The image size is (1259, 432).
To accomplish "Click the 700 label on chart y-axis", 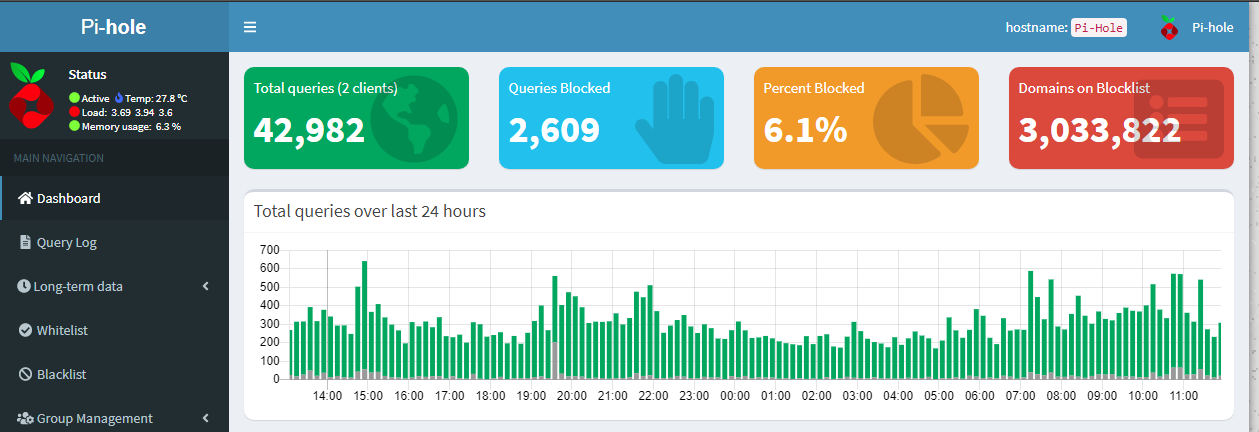I will [270, 249].
